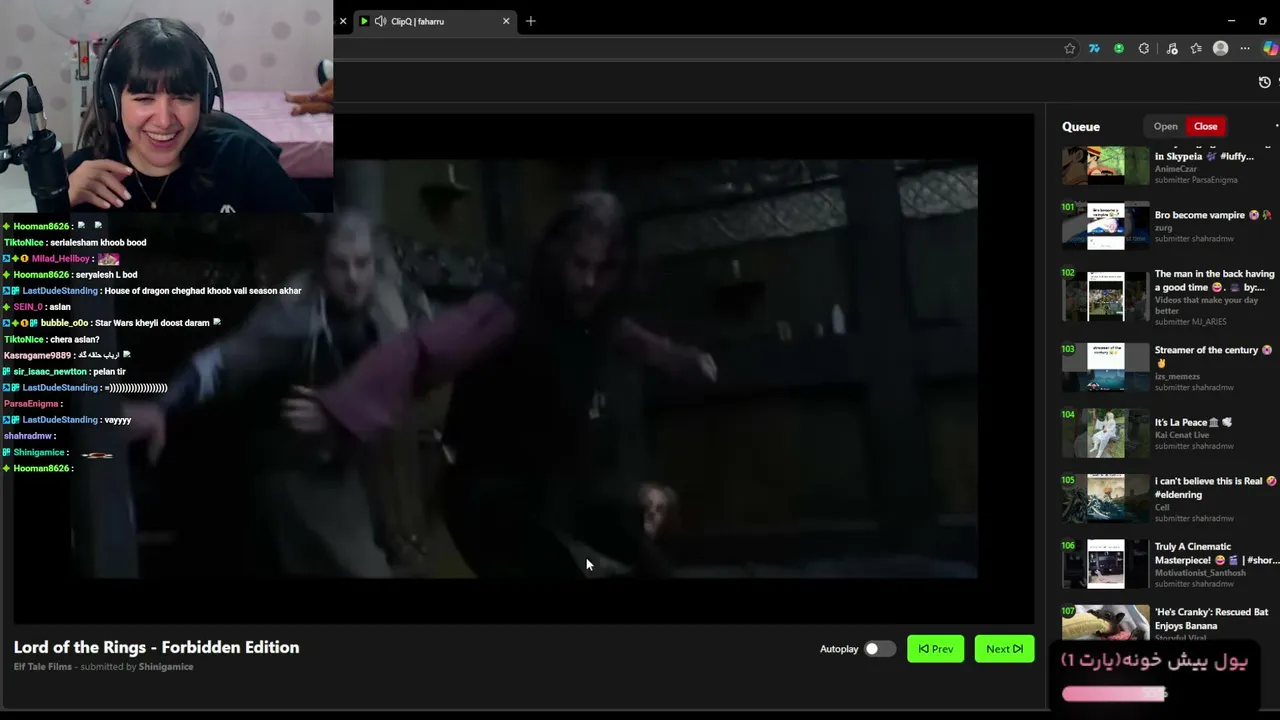Select queue thumbnail number 107
This screenshot has width=1280, height=720.
pyautogui.click(x=1106, y=622)
